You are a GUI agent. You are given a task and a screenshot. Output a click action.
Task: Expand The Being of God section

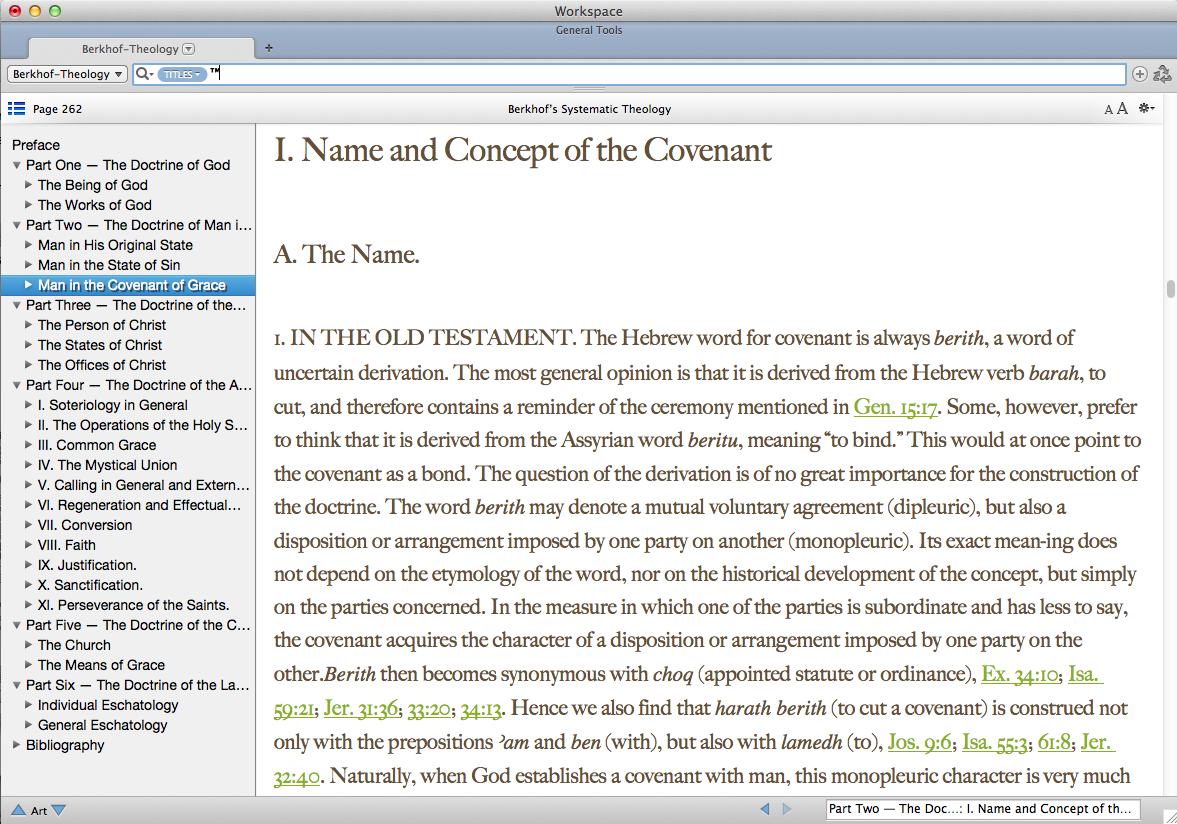tap(29, 185)
